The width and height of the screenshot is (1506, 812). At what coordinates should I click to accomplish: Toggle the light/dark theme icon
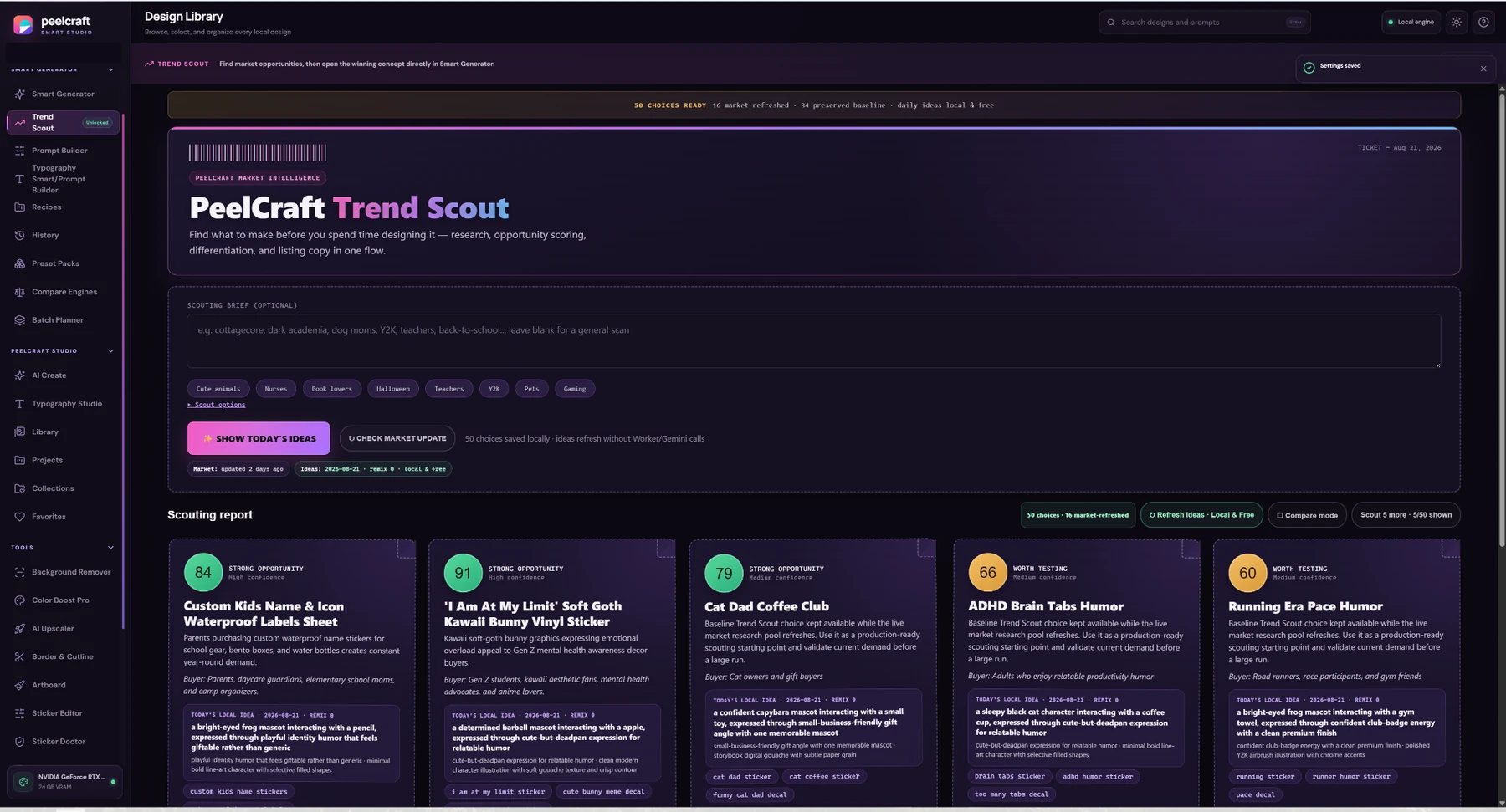[x=1457, y=23]
